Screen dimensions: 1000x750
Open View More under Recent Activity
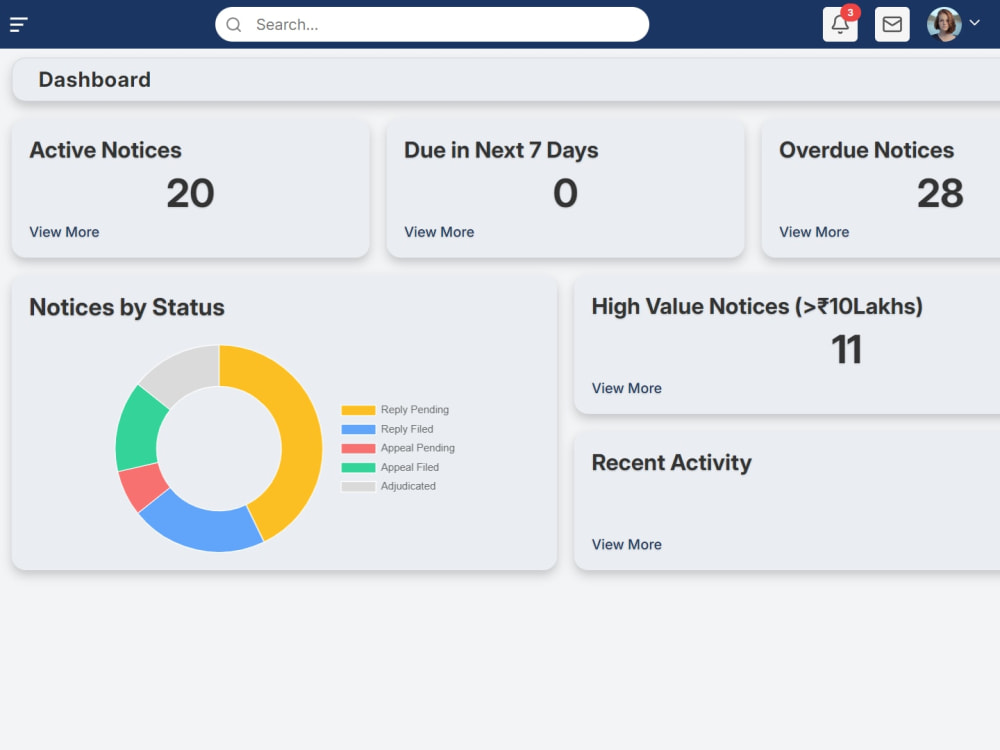(x=627, y=545)
